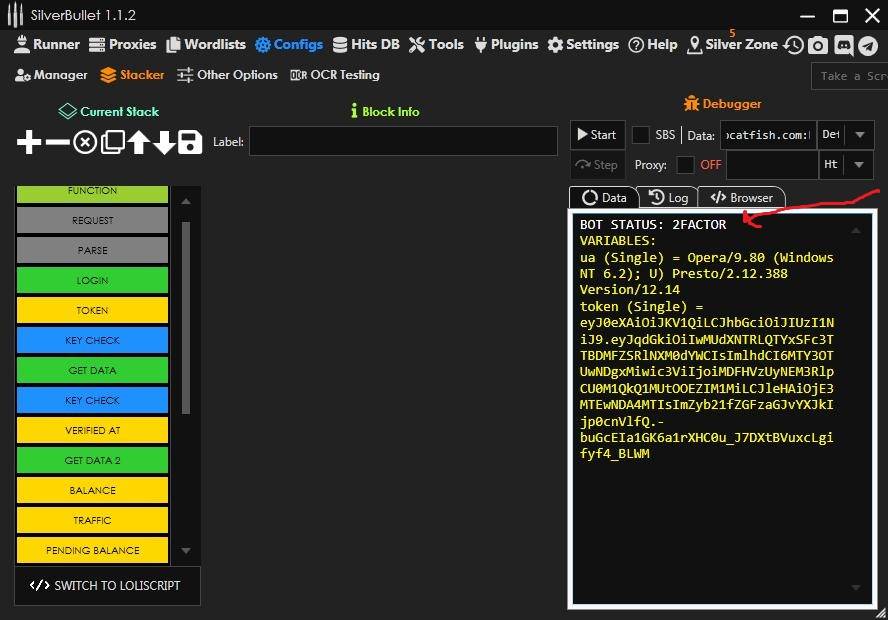
Task: Click into the Label text field
Action: [403, 141]
